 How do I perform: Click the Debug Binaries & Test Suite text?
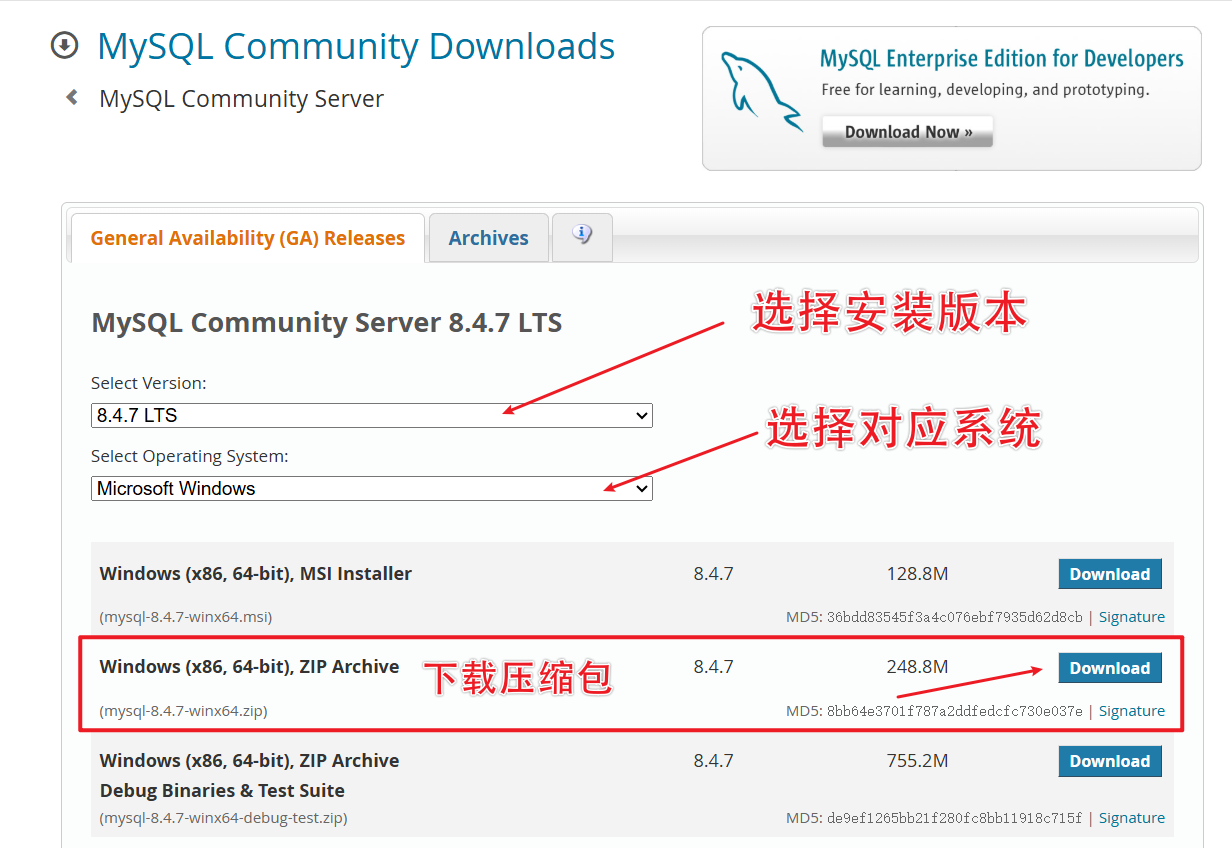(x=222, y=790)
